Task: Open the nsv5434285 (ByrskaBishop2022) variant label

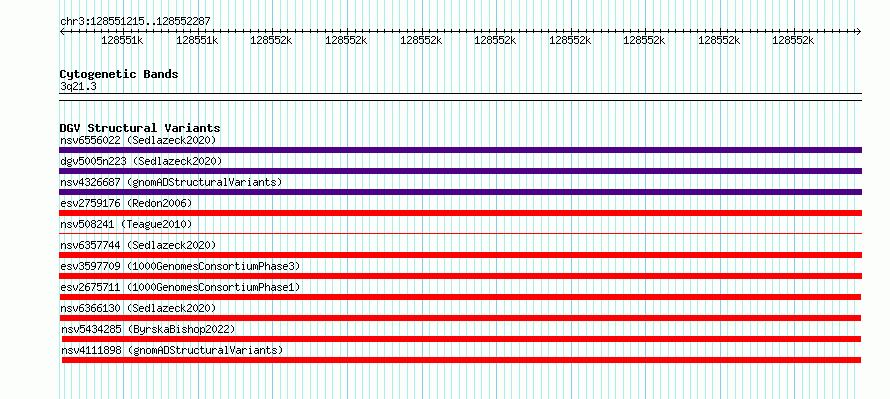Action: (x=148, y=329)
